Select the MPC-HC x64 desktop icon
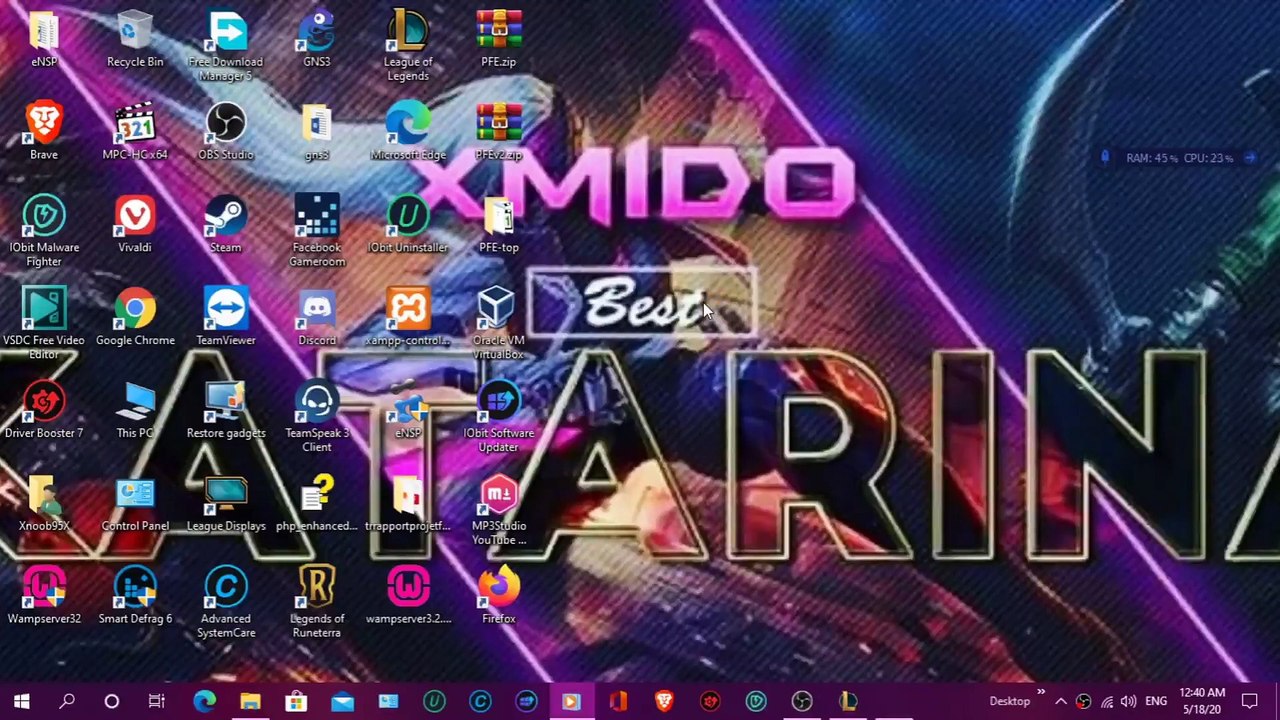1280x720 pixels. tap(135, 132)
